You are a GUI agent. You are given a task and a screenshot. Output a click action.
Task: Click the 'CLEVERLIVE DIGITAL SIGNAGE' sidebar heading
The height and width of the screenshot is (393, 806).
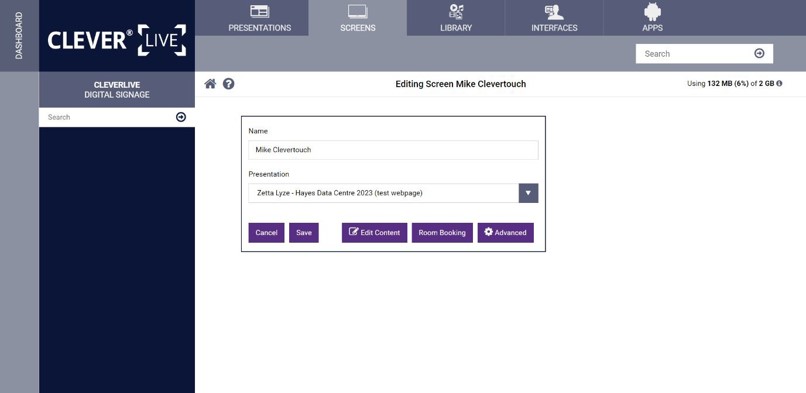click(117, 90)
